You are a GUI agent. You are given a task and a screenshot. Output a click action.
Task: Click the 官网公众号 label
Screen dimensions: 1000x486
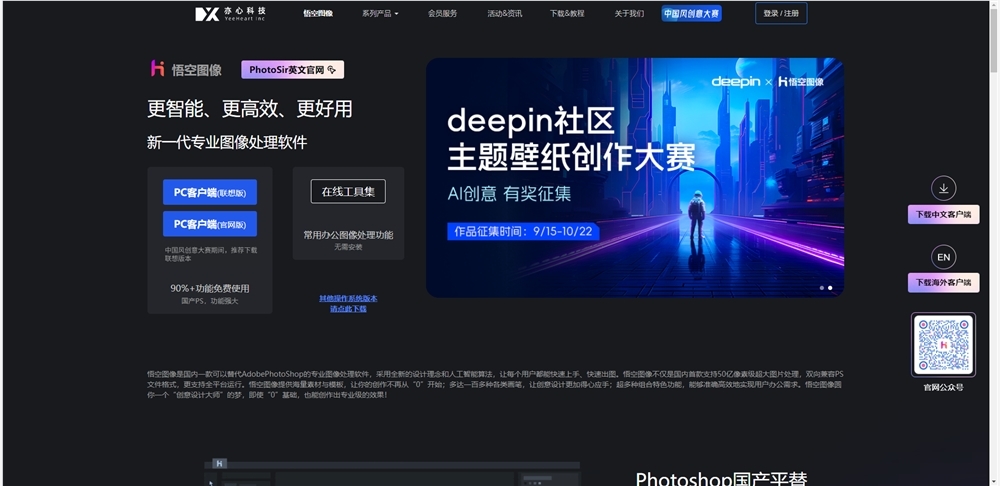(x=943, y=387)
